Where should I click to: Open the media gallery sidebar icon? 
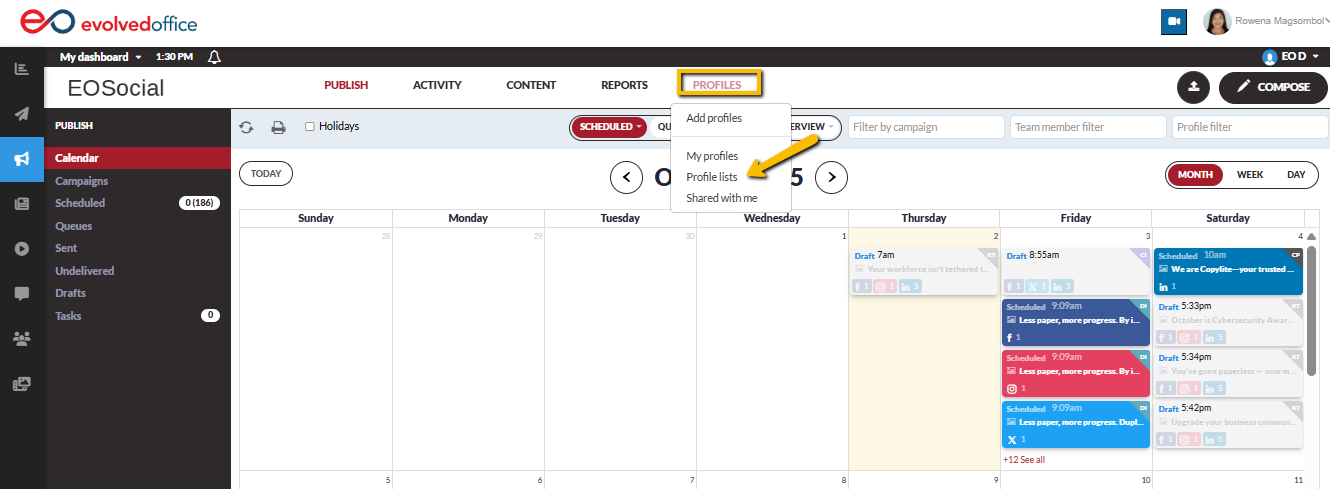pos(22,383)
